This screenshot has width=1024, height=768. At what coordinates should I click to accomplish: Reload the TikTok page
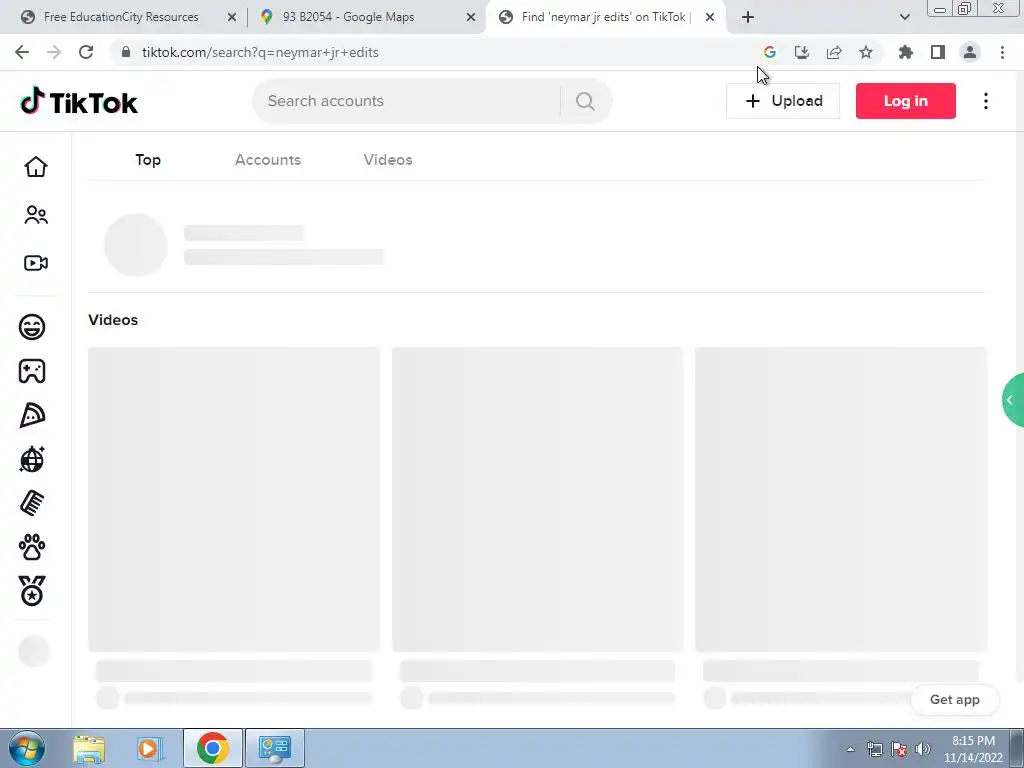86,52
